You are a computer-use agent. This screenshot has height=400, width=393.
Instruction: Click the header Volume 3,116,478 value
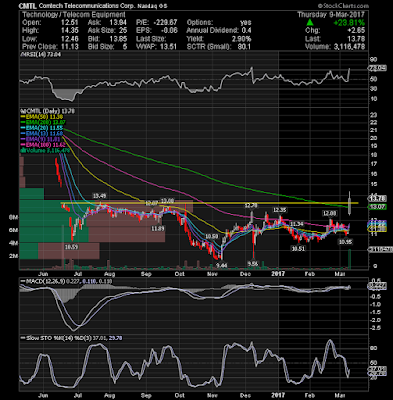pyautogui.click(x=349, y=47)
